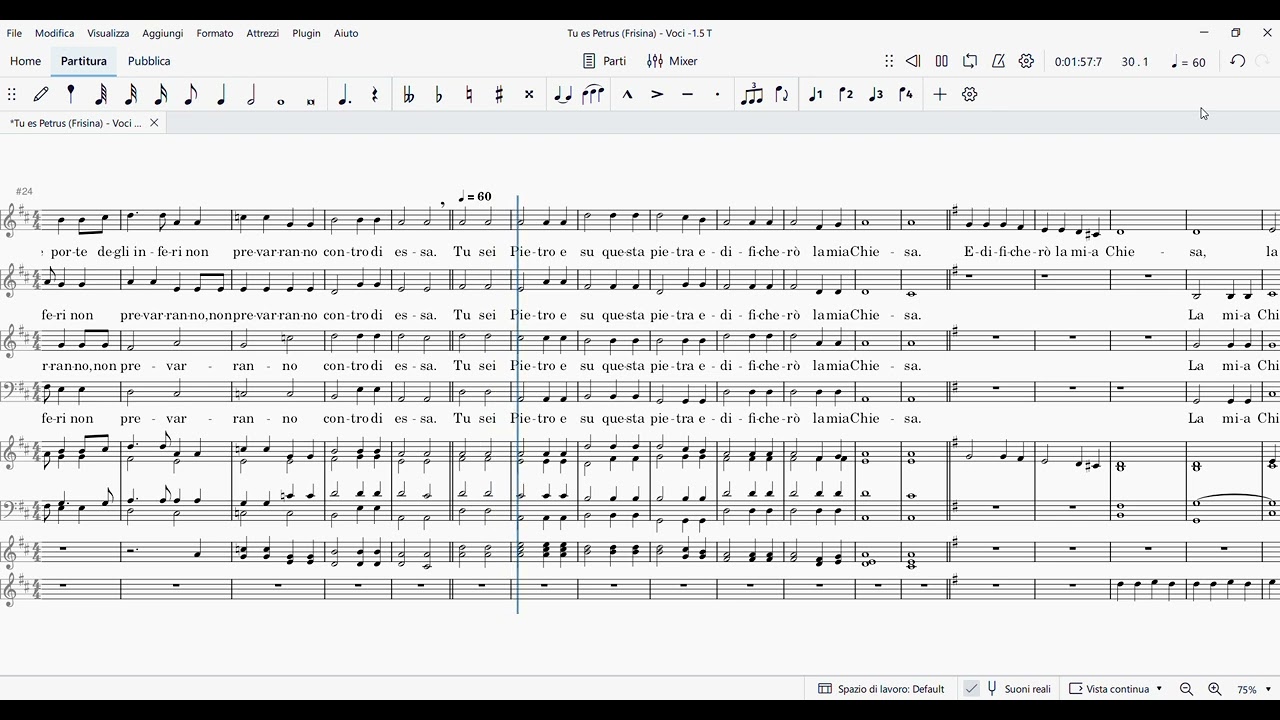
Task: Add a staccato articulation
Action: pos(717,94)
